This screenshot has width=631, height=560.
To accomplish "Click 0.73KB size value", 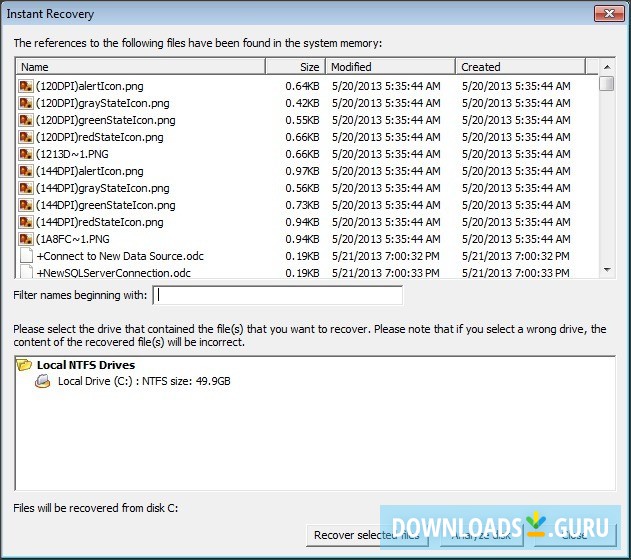I will point(302,205).
